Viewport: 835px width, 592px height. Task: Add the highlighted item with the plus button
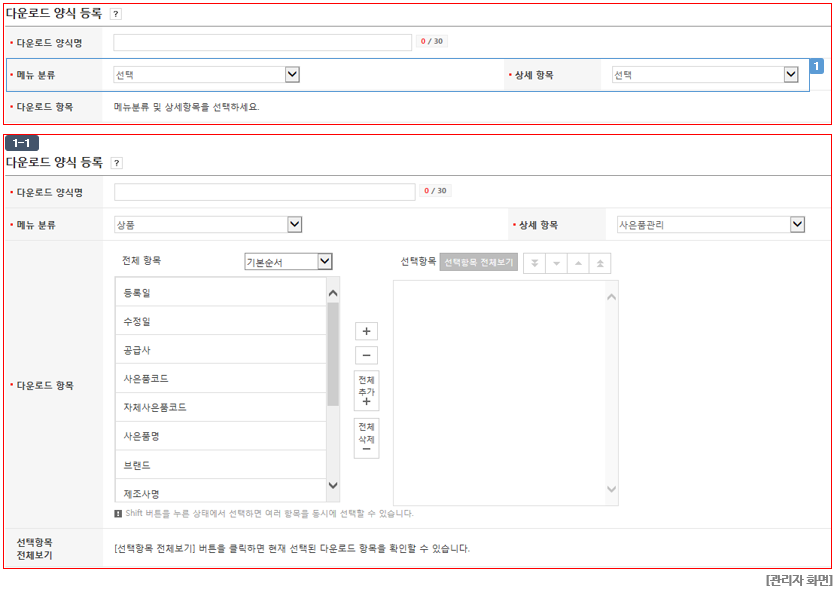[366, 331]
